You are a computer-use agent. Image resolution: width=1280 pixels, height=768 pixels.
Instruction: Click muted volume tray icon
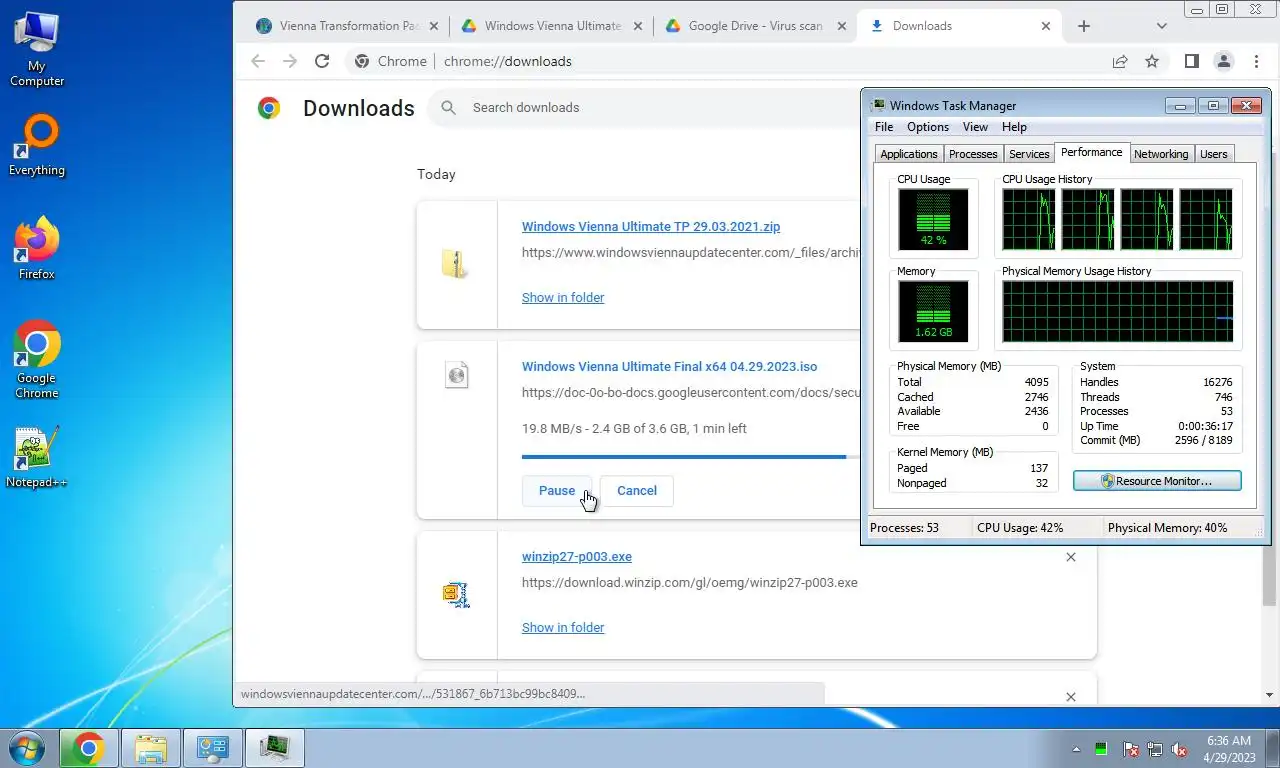(x=1179, y=748)
